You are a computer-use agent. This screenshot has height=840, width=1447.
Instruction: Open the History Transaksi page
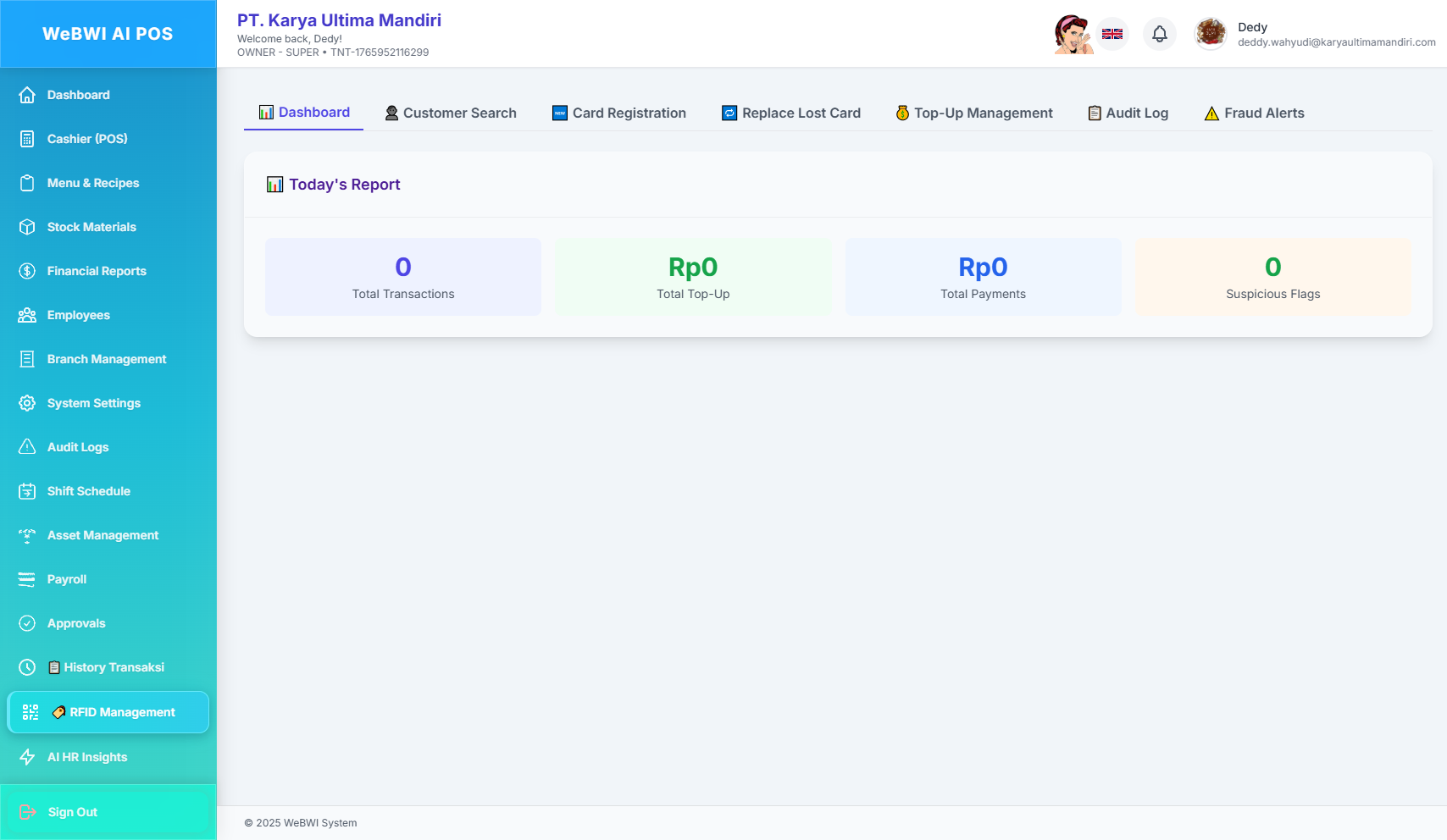coord(114,667)
